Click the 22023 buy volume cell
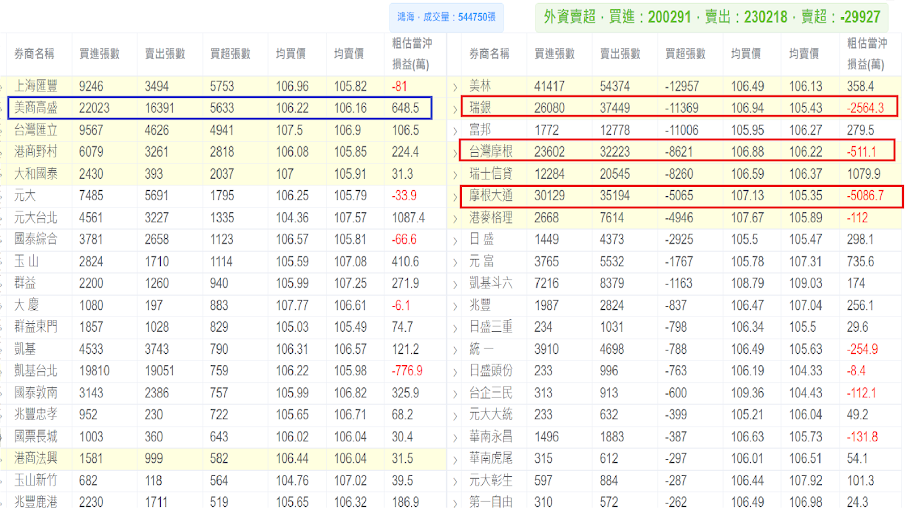Viewport: 907px width, 510px height. [x=94, y=108]
